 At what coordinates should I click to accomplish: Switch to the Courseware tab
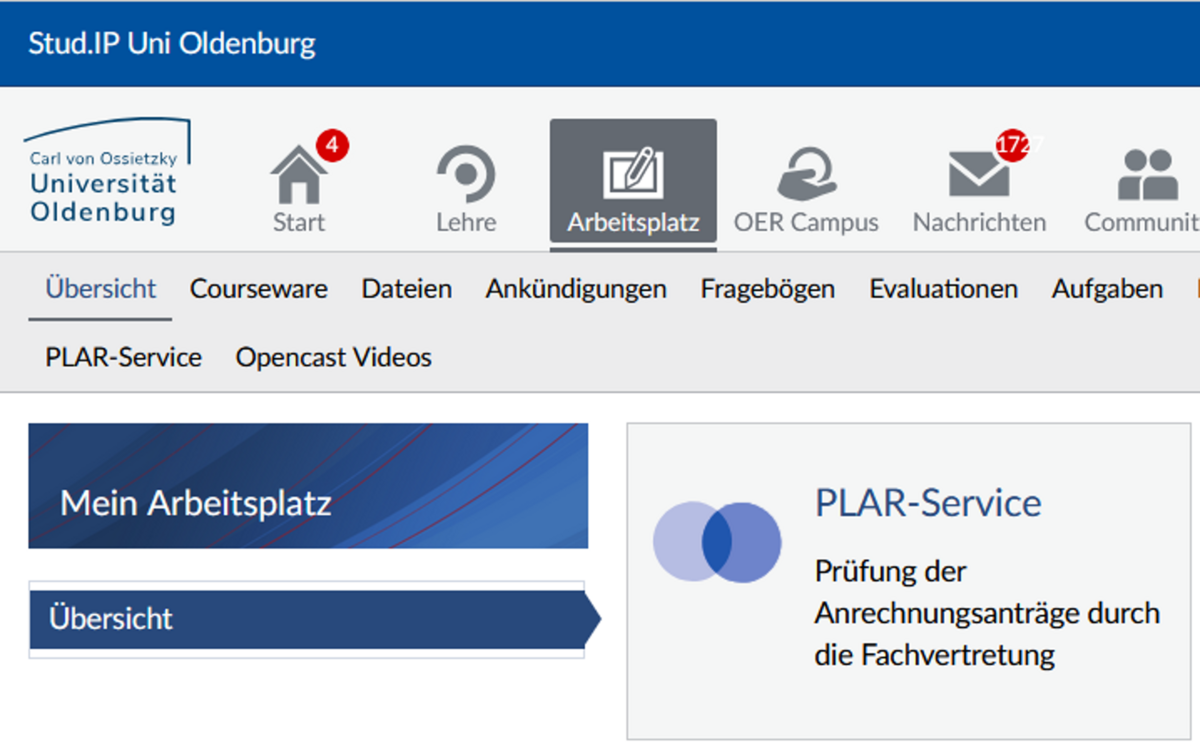point(259,290)
